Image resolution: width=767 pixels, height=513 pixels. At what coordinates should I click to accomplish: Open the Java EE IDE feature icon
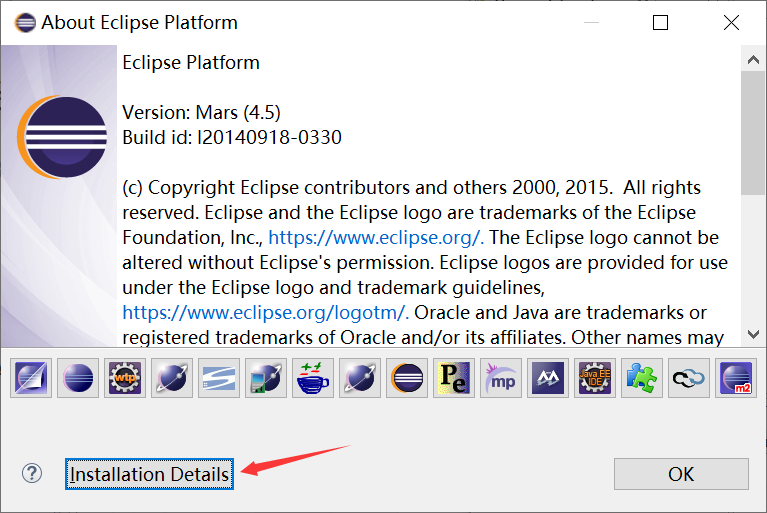[595, 378]
